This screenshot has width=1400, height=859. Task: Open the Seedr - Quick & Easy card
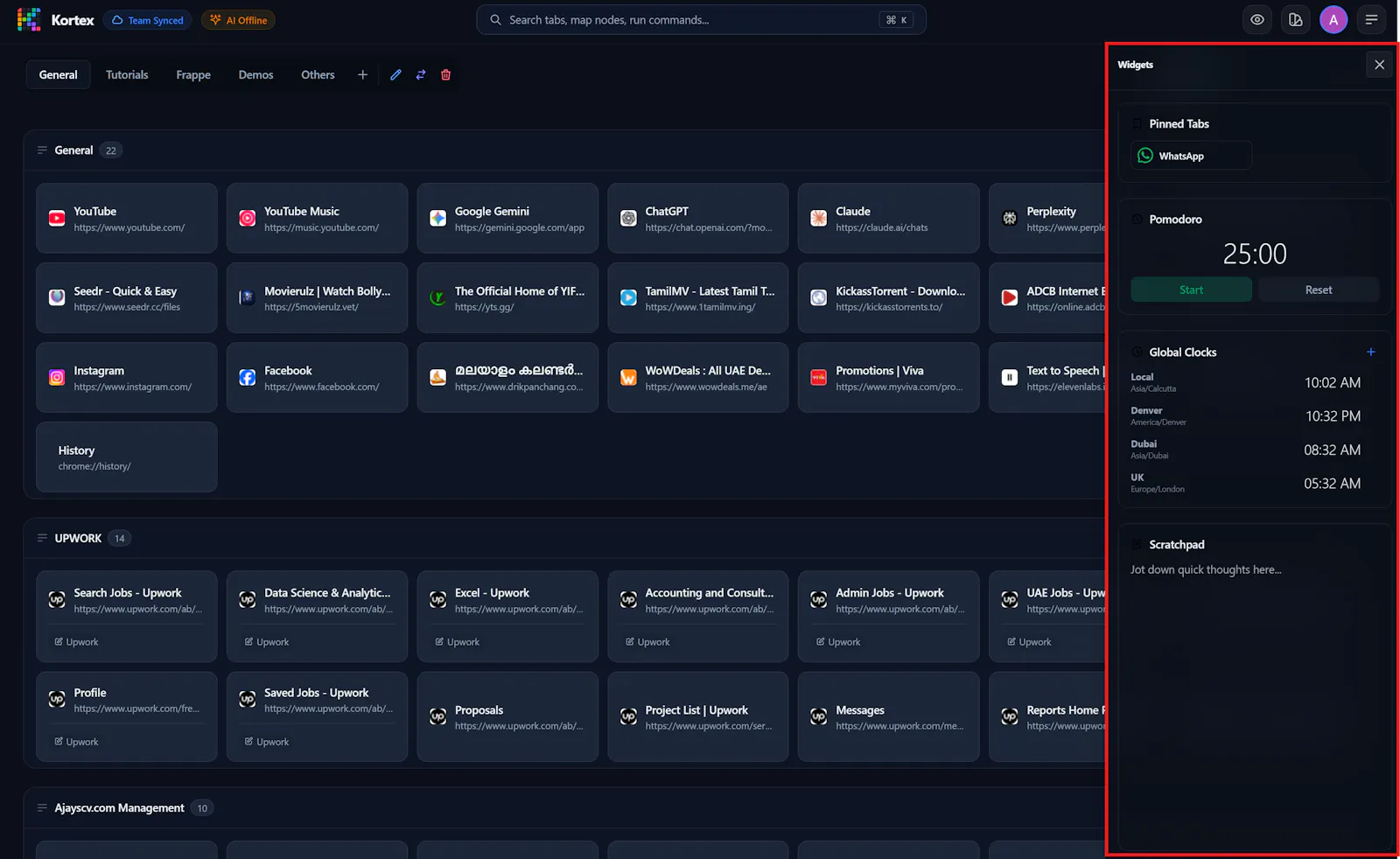point(127,298)
